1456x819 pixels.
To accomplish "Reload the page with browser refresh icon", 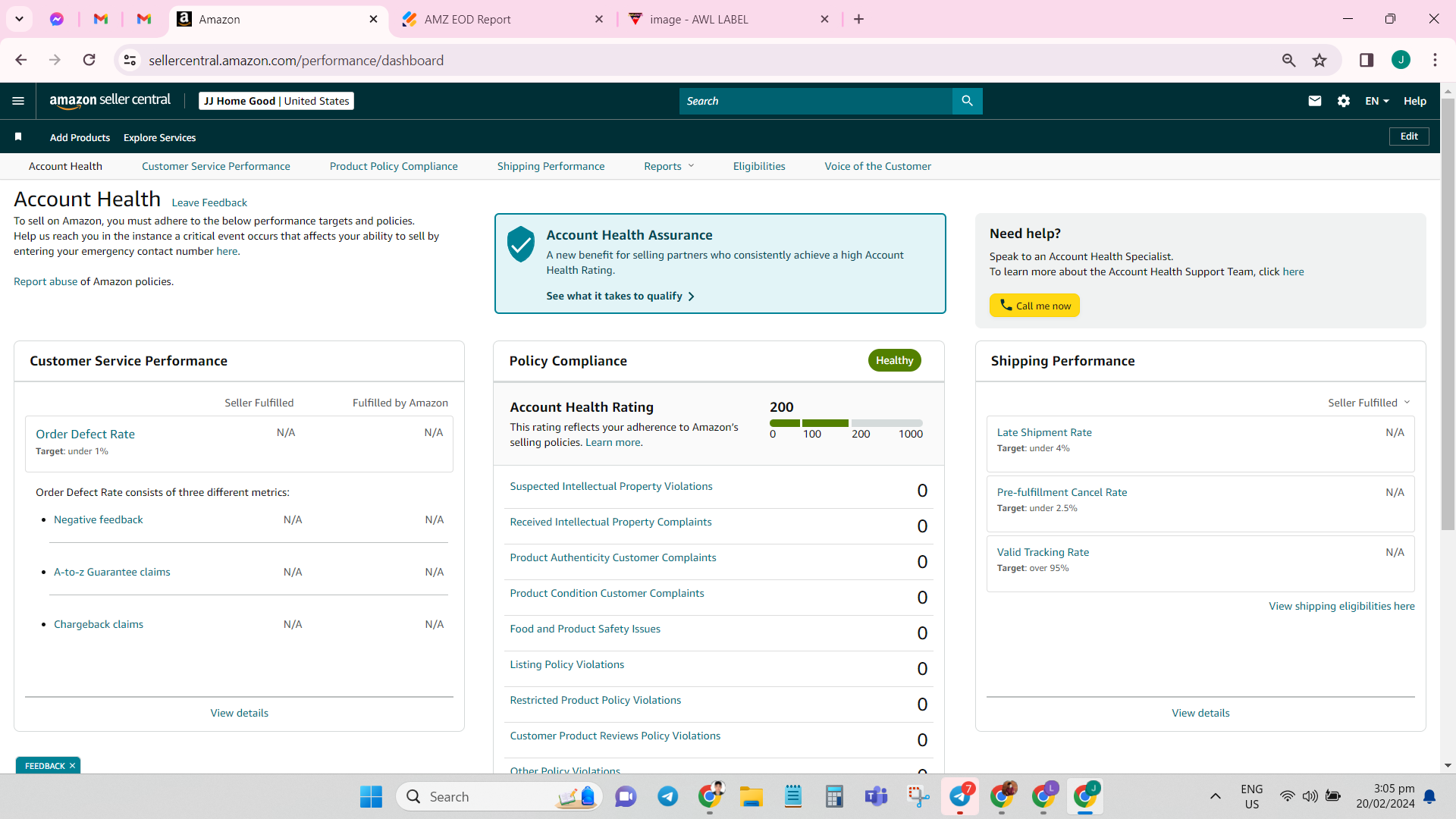I will (x=89, y=60).
